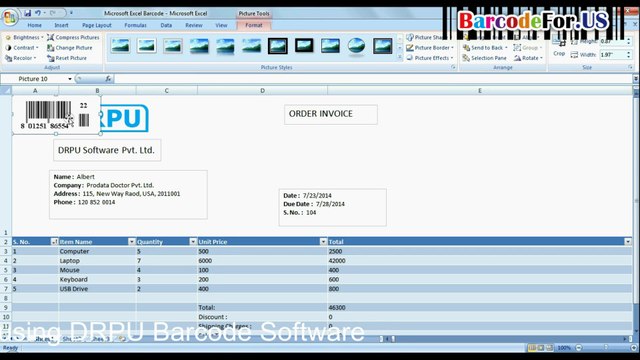Adjust picture Brightness
The image size is (640, 360).
(24, 37)
